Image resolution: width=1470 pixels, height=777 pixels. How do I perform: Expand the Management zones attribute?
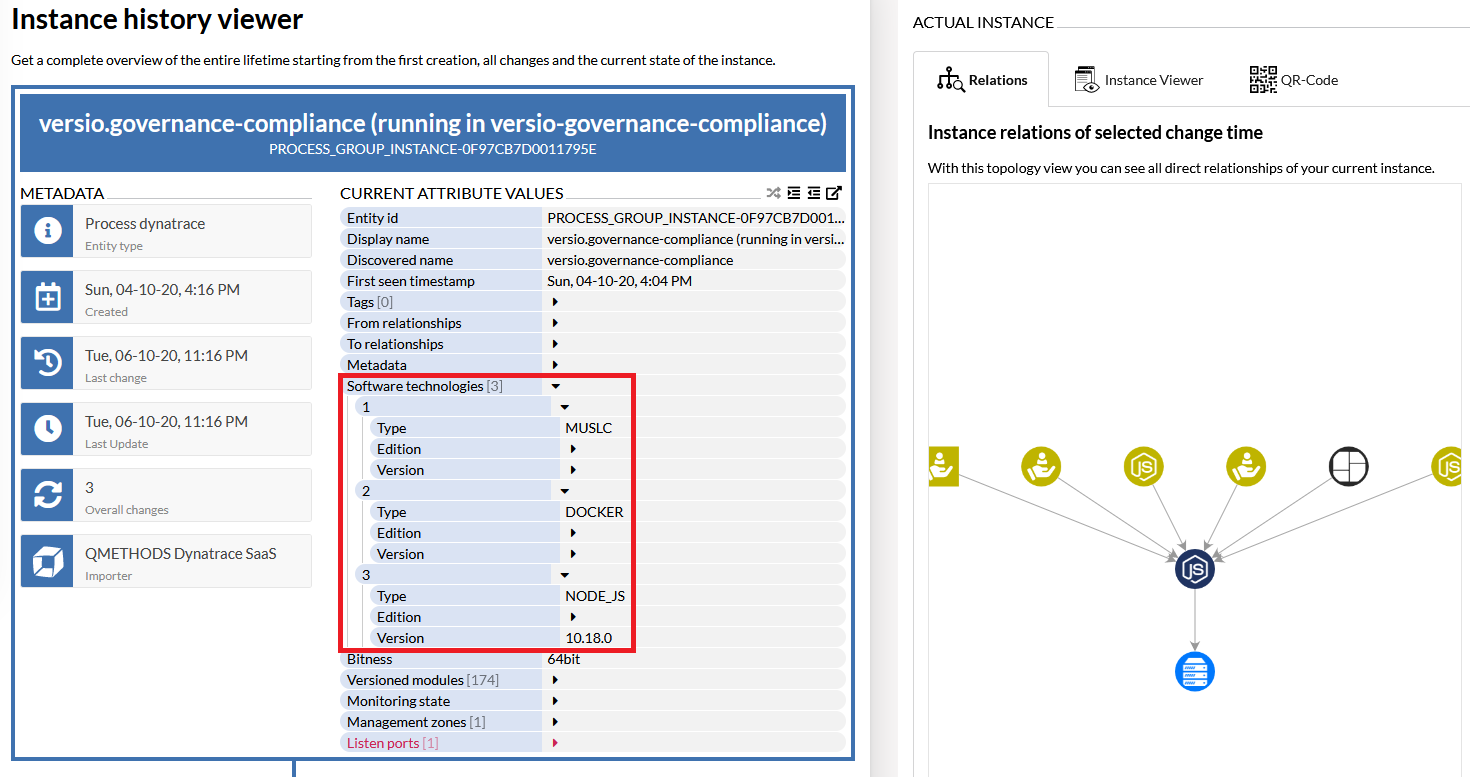point(555,722)
